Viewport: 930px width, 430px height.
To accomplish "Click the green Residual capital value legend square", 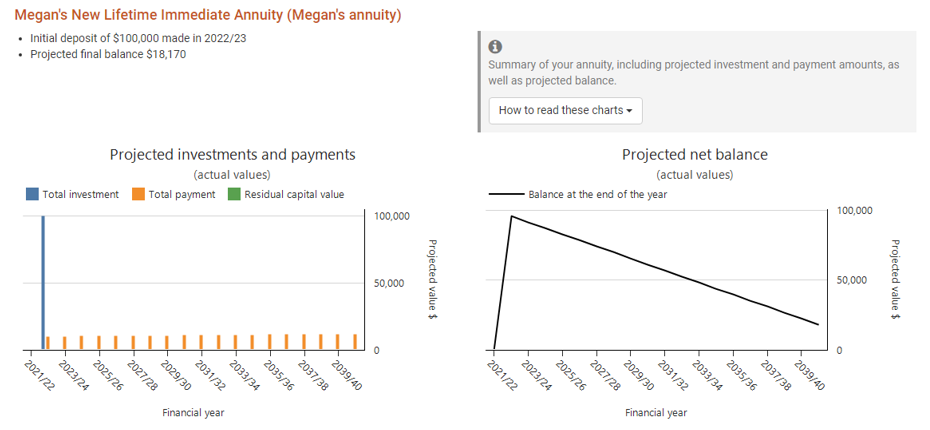I will [234, 194].
